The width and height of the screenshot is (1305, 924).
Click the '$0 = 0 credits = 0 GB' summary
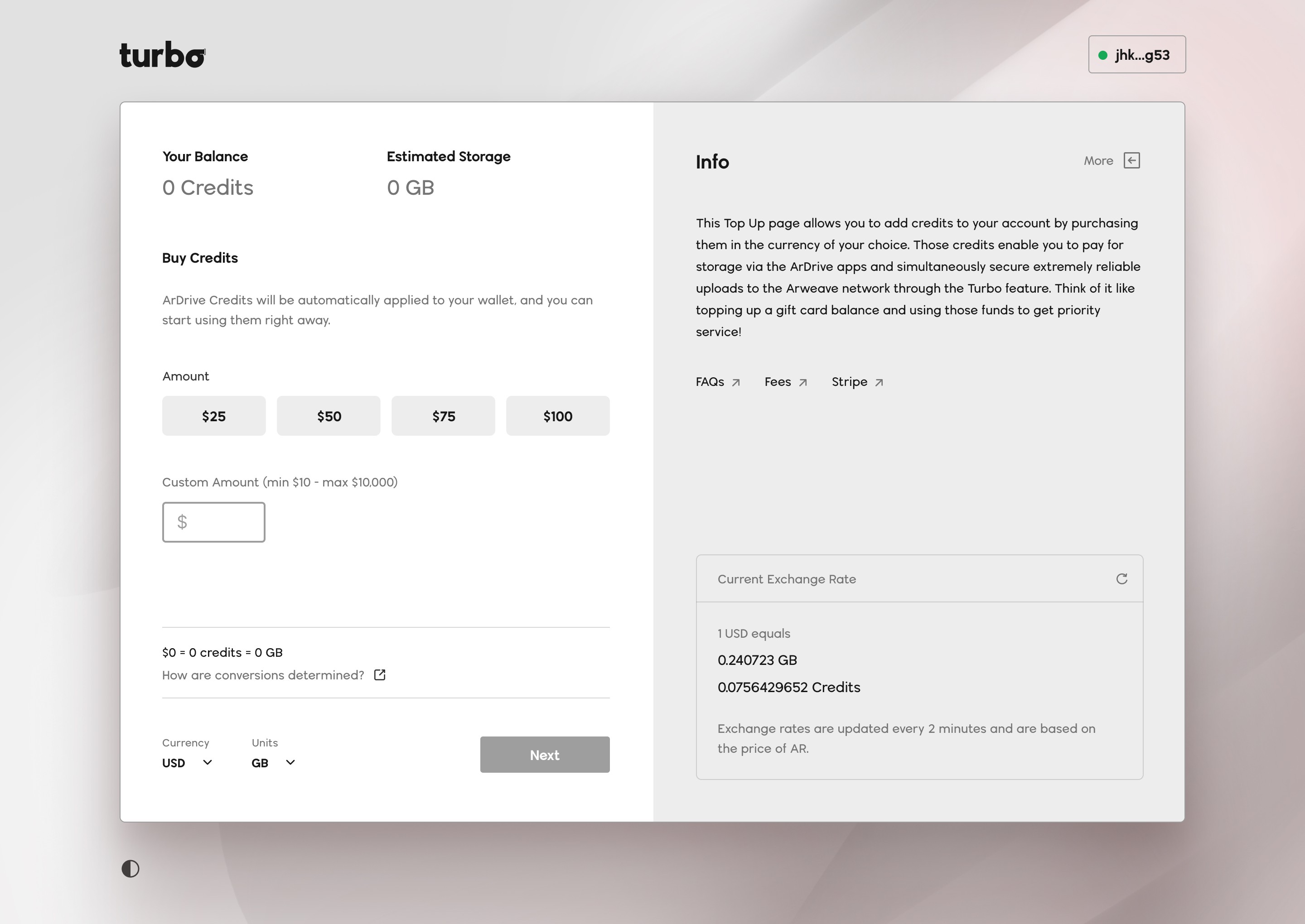[x=222, y=652]
